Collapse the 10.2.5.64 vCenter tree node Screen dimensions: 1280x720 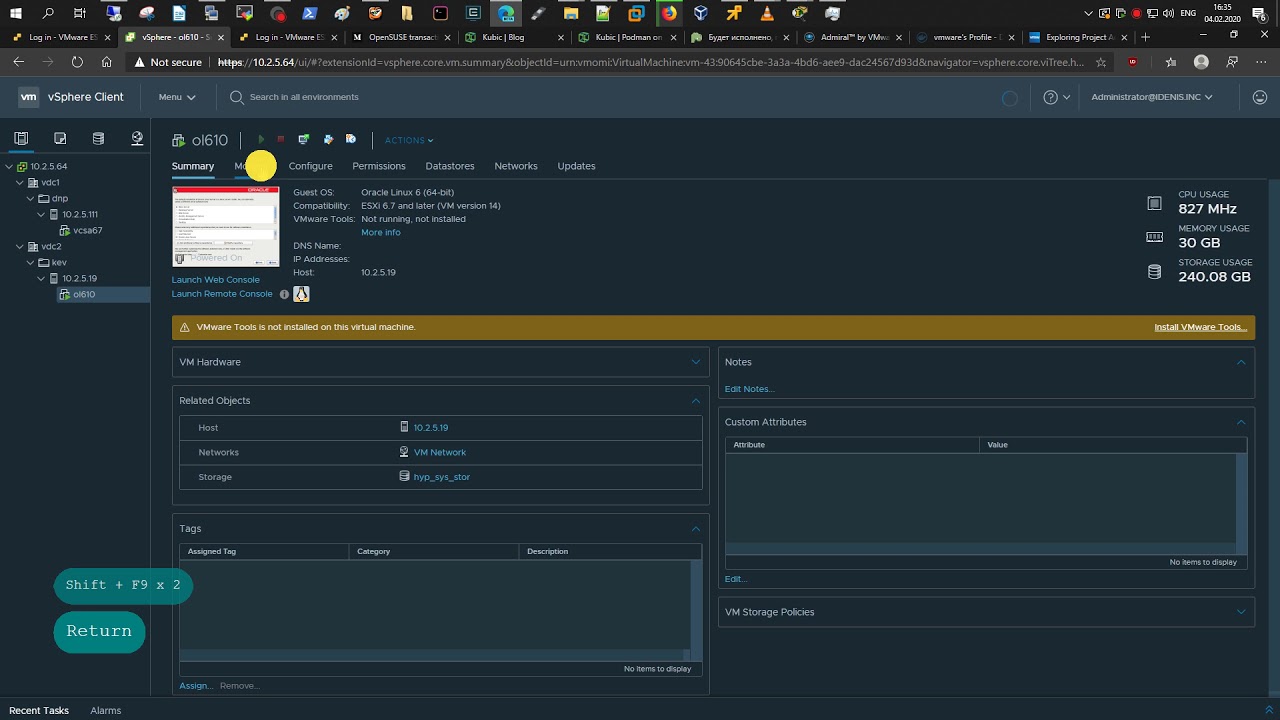click(x=9, y=166)
